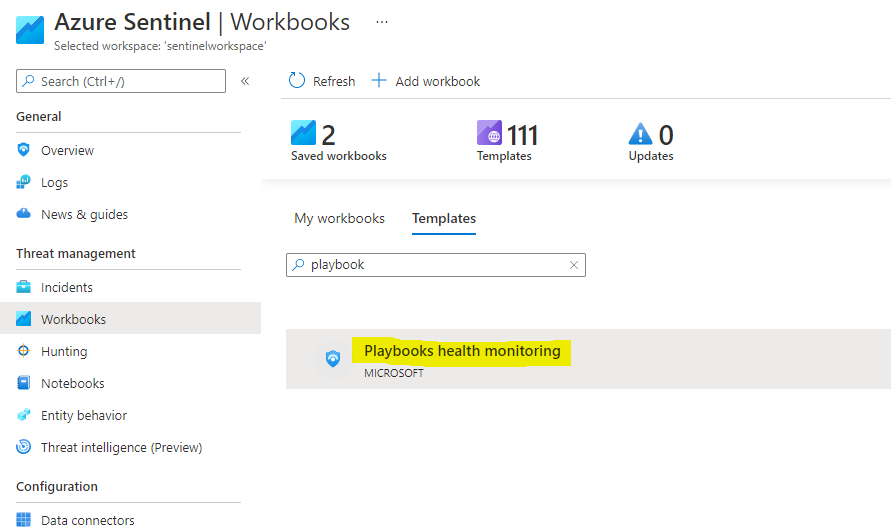Click the MICROSOFT publisher label

(394, 373)
